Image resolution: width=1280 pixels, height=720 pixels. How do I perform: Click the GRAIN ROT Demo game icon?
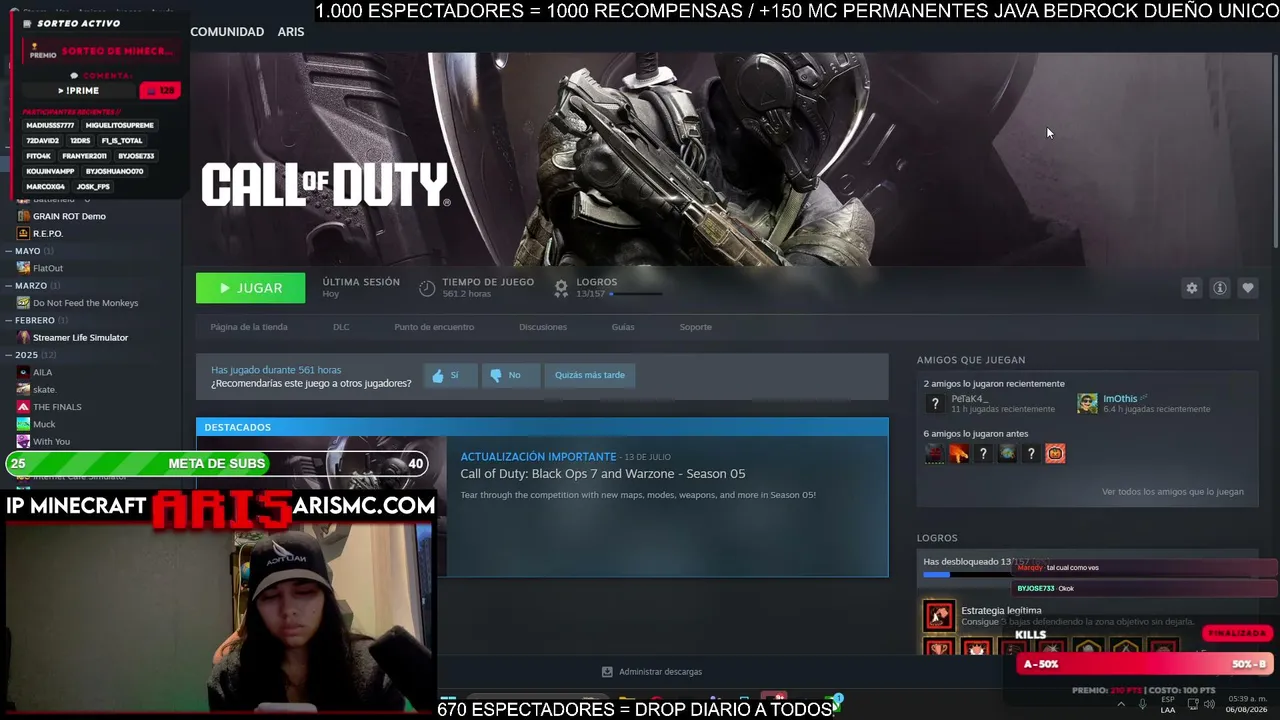(x=23, y=216)
